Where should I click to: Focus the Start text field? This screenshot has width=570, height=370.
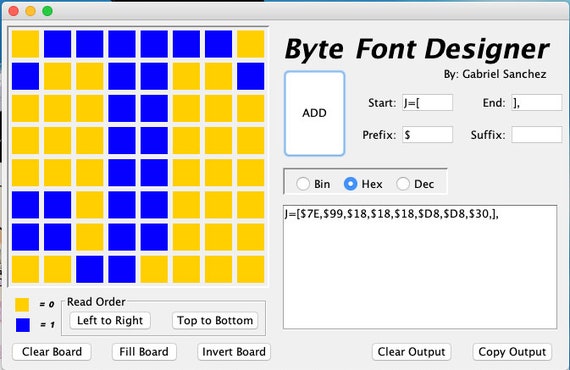tap(428, 103)
